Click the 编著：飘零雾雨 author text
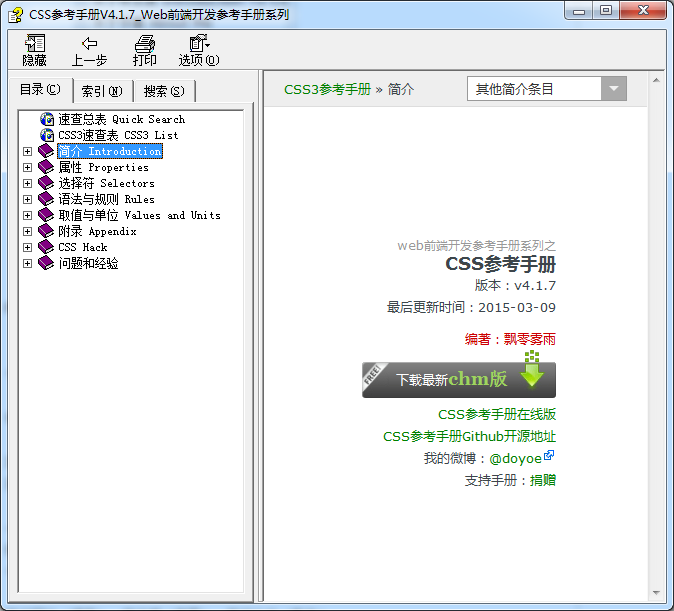 click(510, 339)
